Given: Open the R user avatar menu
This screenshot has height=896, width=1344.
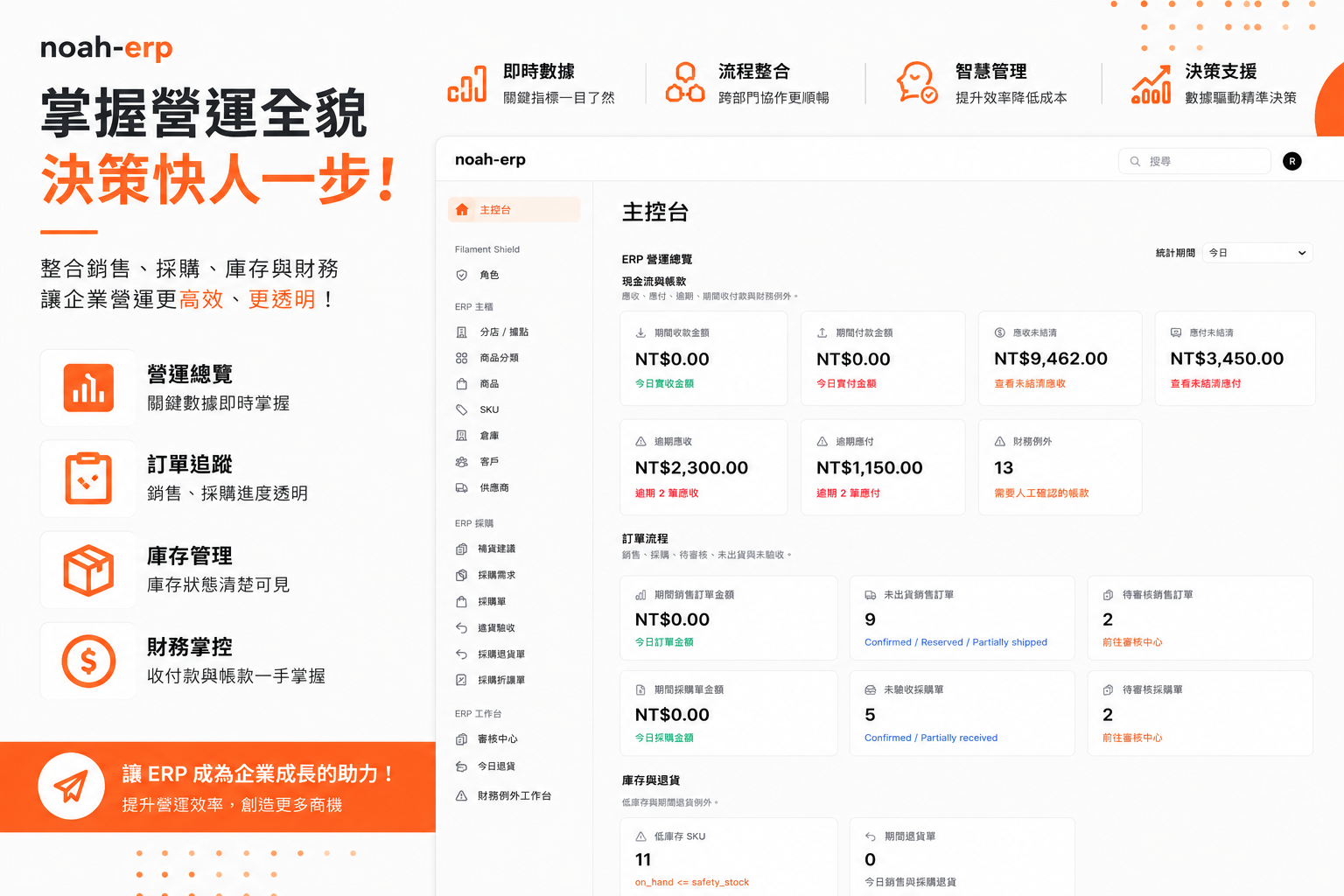Looking at the screenshot, I should tap(1292, 161).
